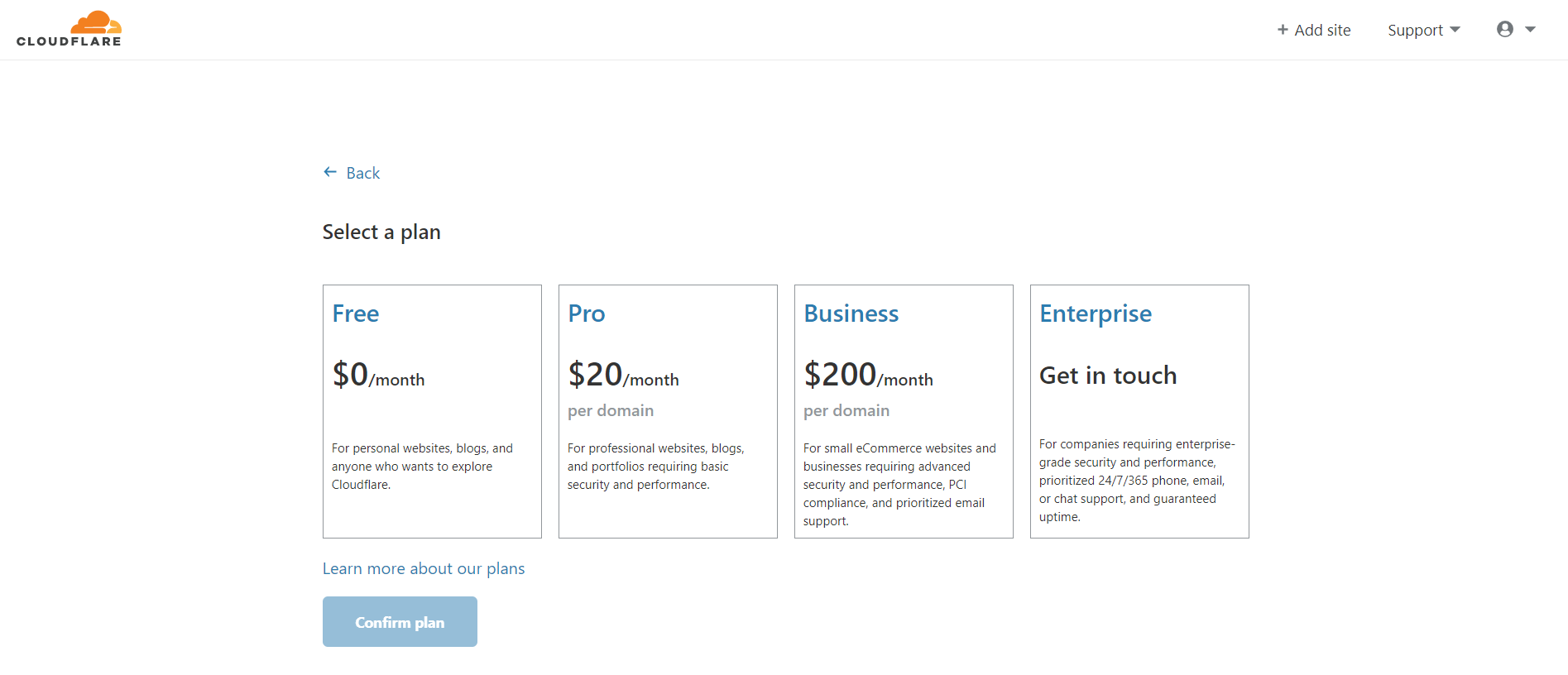This screenshot has width=1568, height=675.
Task: Choose the Enterprise plan card
Action: [x=1139, y=411]
